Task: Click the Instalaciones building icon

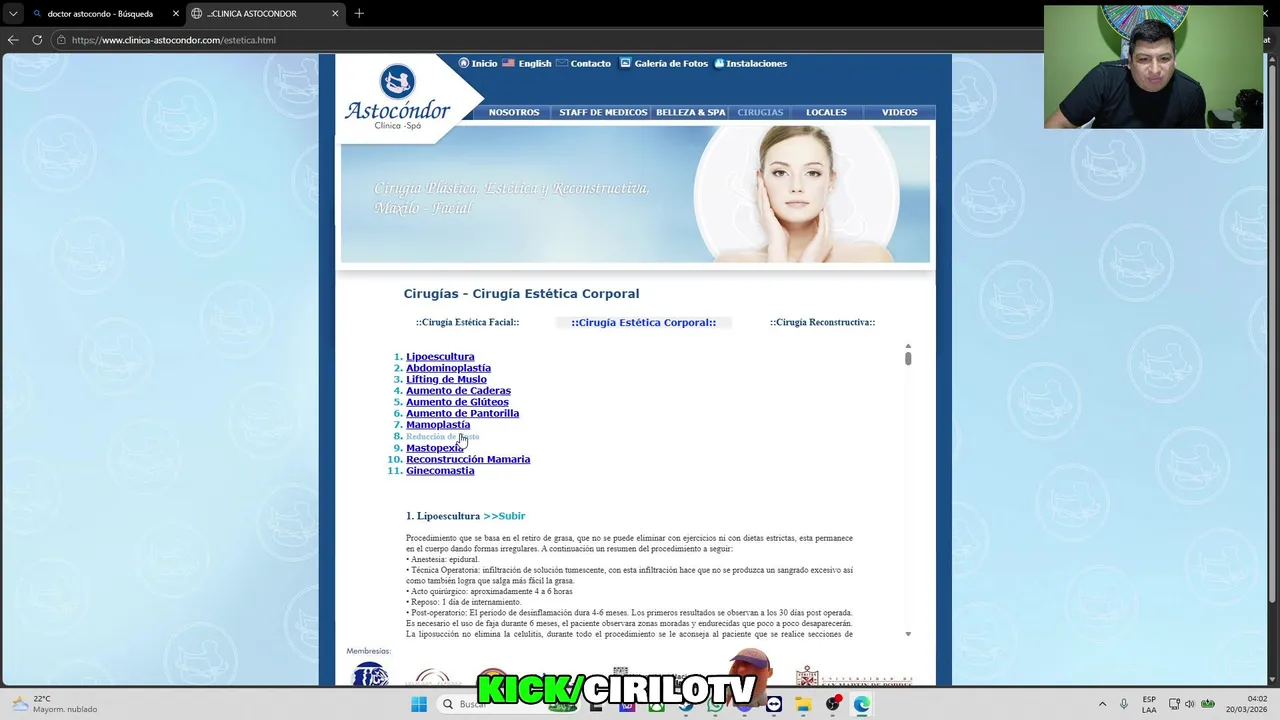Action: pyautogui.click(x=719, y=63)
